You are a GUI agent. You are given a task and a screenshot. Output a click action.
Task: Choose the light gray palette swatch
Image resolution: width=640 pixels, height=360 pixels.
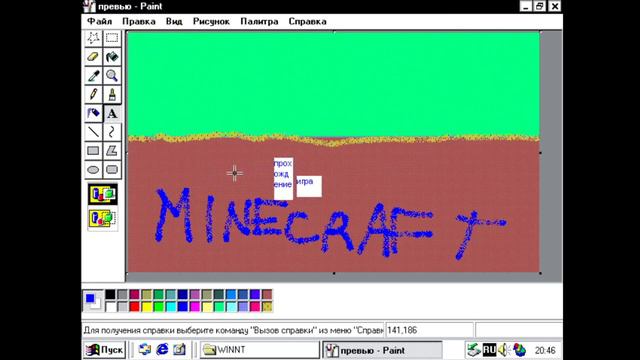coord(122,307)
